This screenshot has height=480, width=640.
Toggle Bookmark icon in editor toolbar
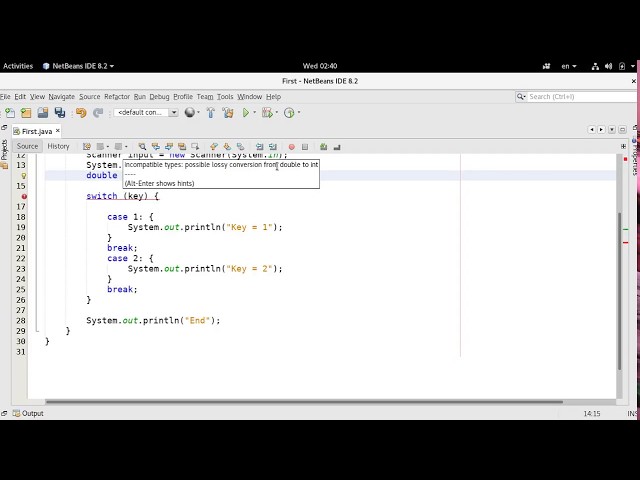[x=240, y=147]
